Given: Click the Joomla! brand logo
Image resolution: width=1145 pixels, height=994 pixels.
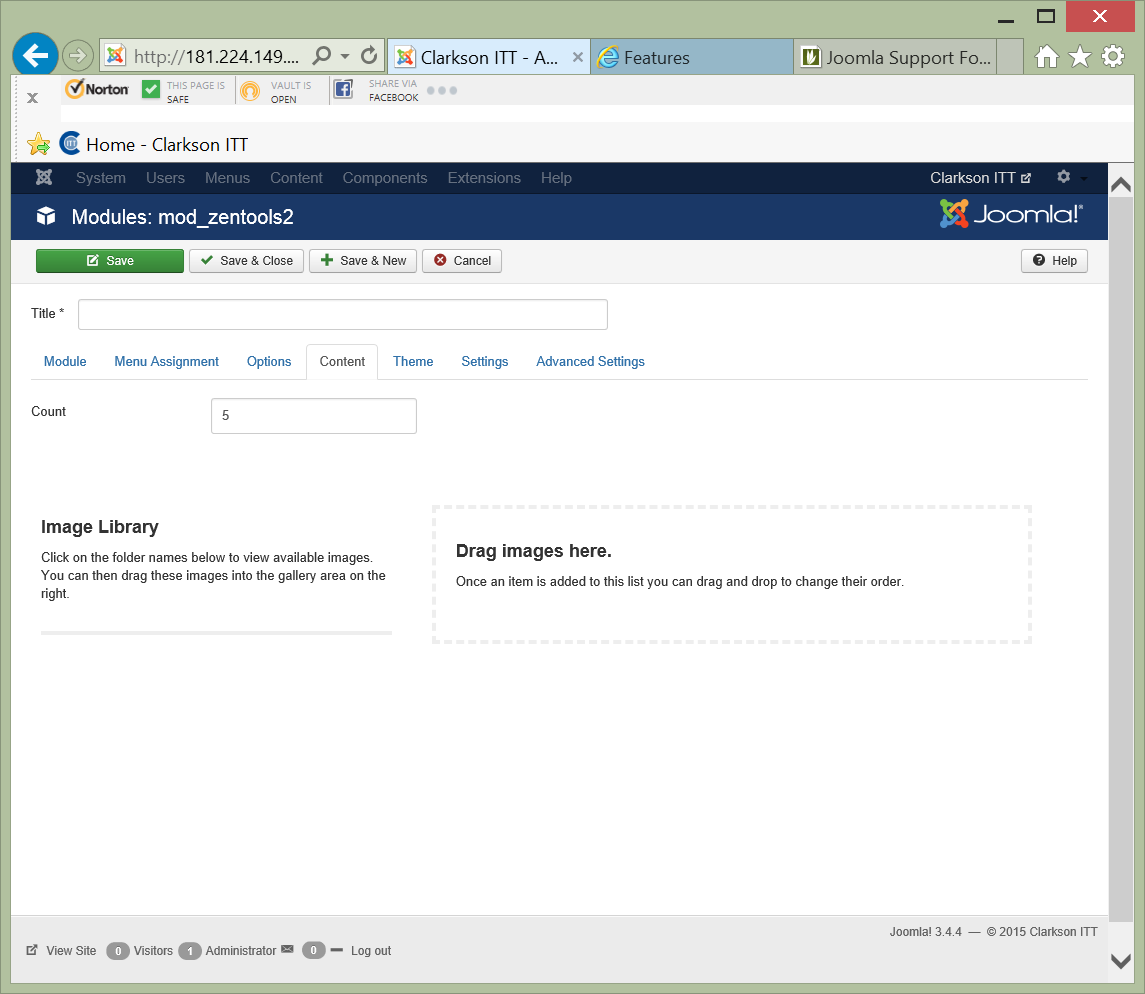Looking at the screenshot, I should pyautogui.click(x=1011, y=213).
